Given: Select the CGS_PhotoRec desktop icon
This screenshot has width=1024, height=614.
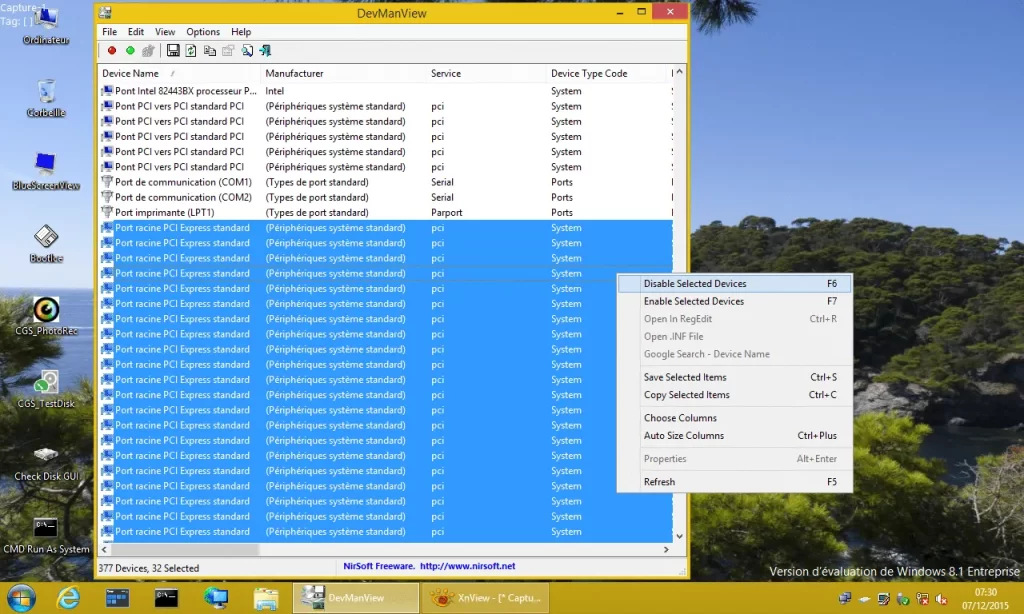Looking at the screenshot, I should tap(46, 316).
